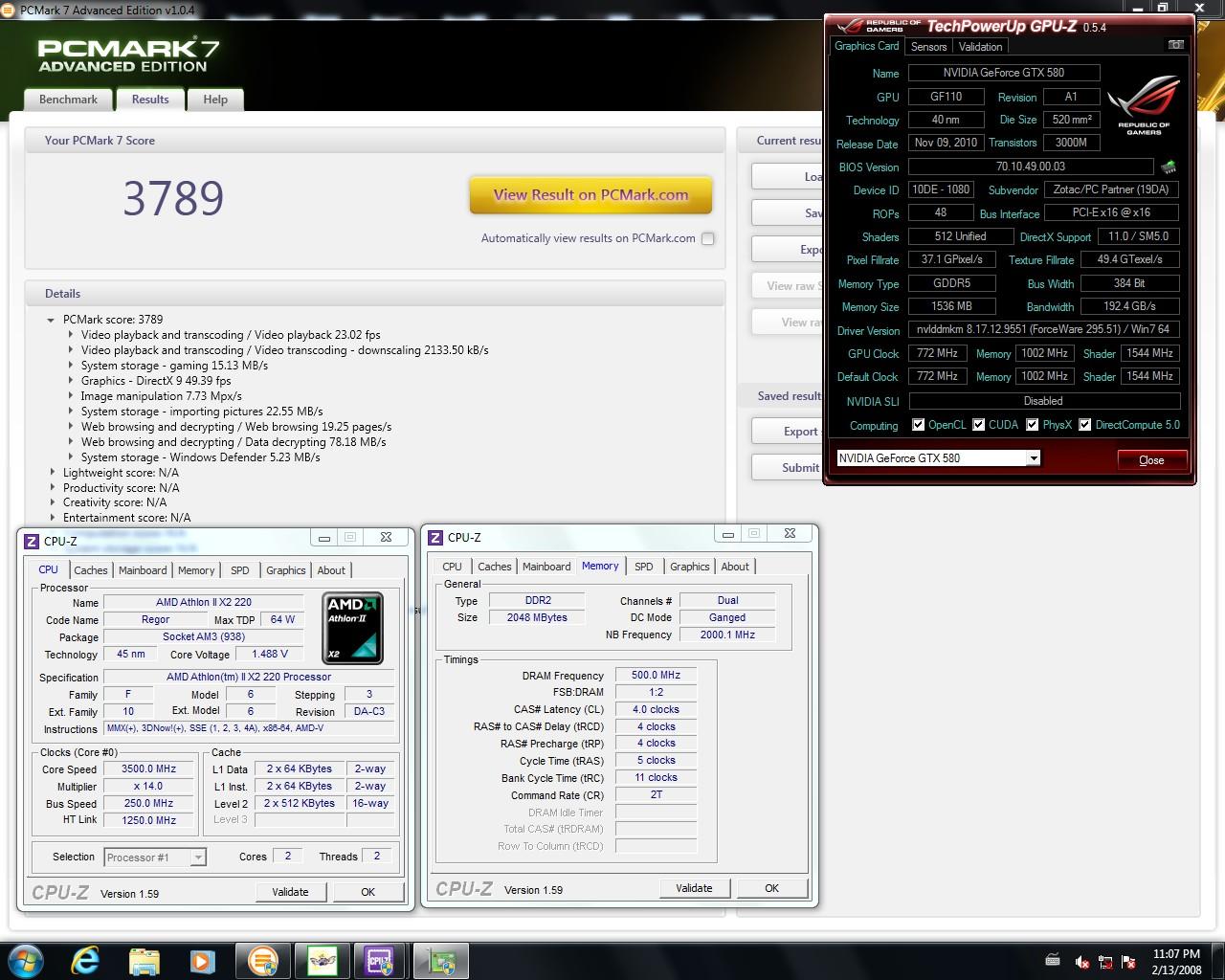
Task: Click OK in the Memory CPU-Z window
Action: click(771, 888)
